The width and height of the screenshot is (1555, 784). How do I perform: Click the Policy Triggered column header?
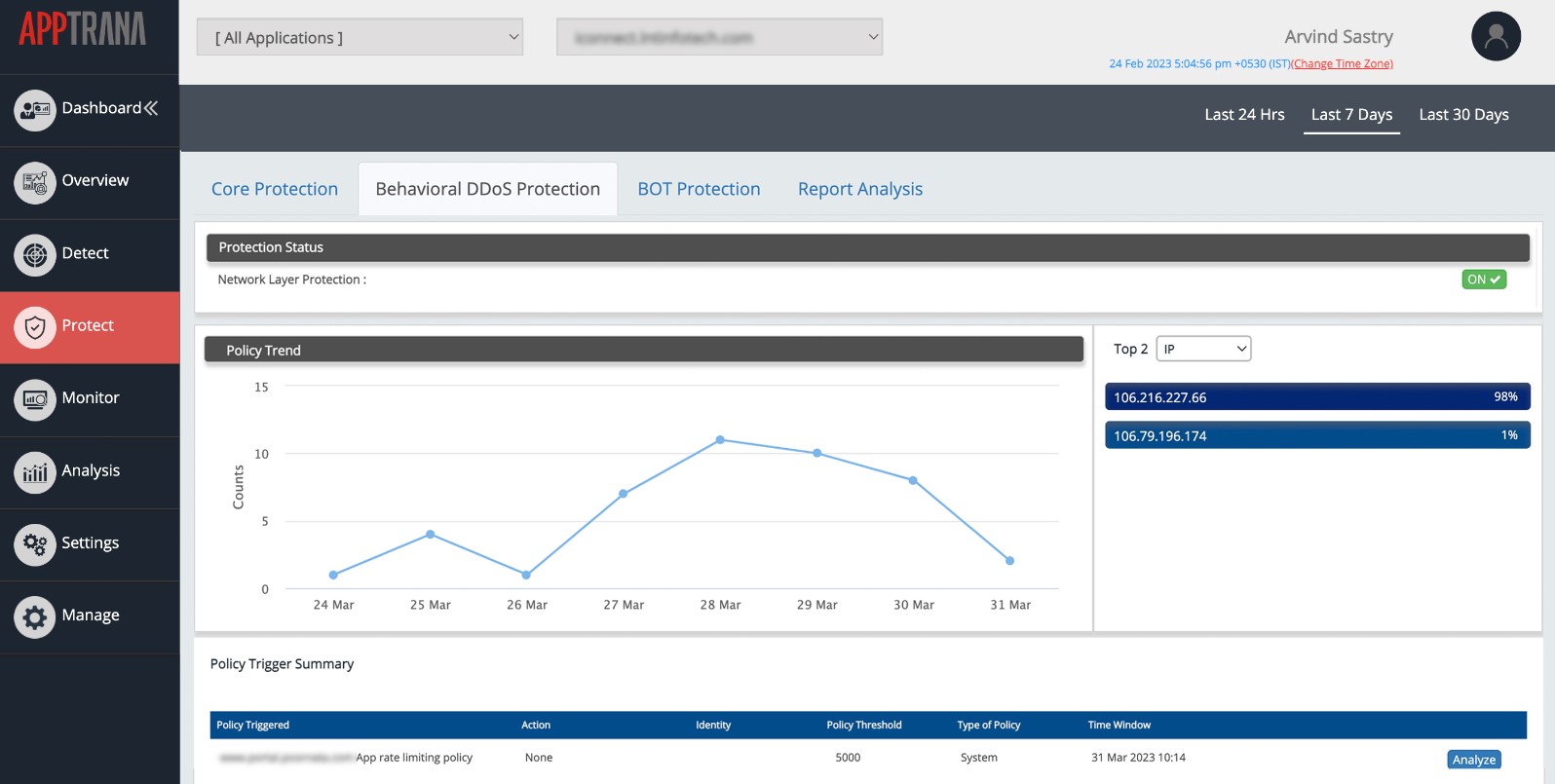click(x=252, y=725)
